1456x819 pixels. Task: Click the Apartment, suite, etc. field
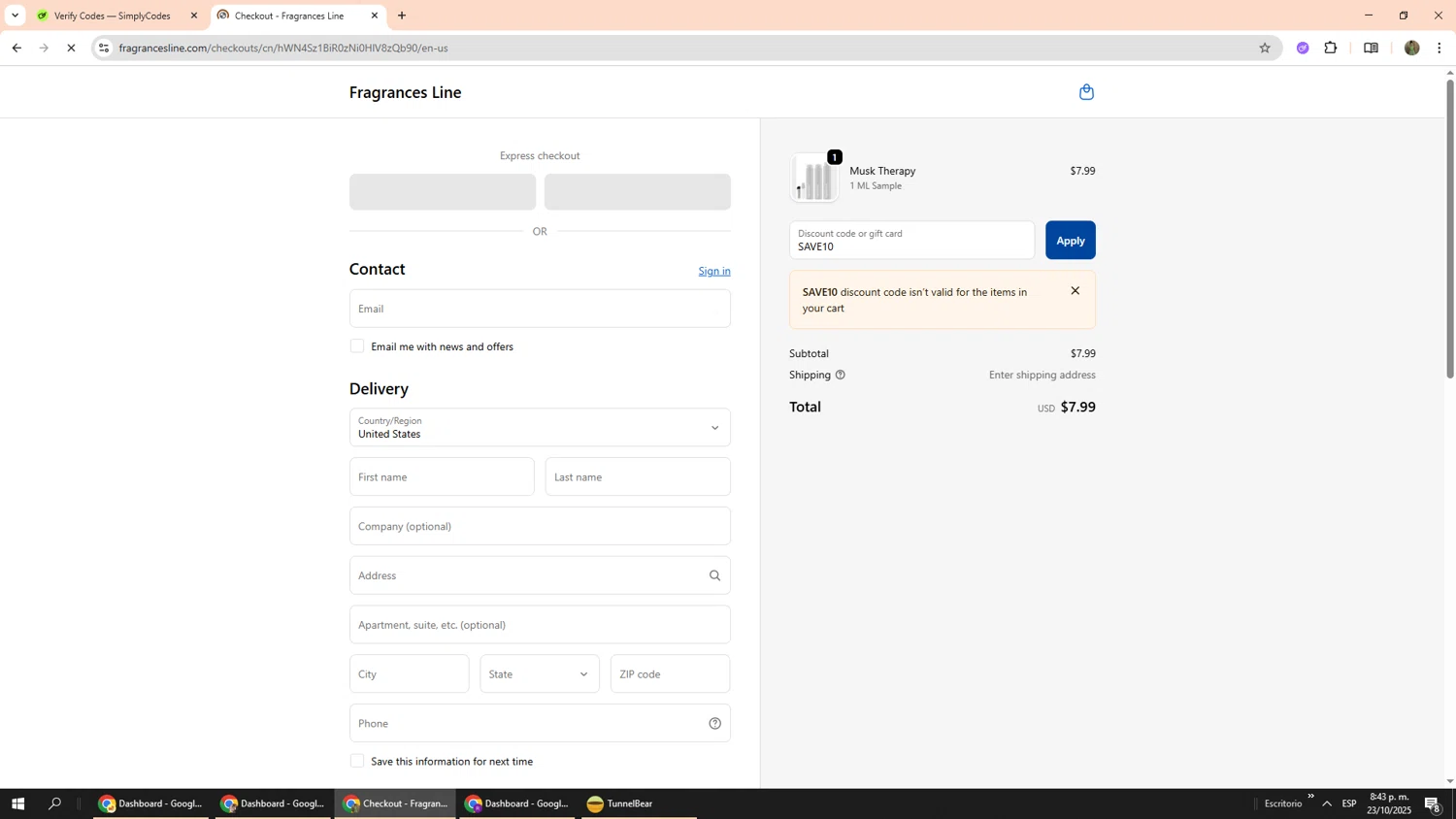click(540, 625)
